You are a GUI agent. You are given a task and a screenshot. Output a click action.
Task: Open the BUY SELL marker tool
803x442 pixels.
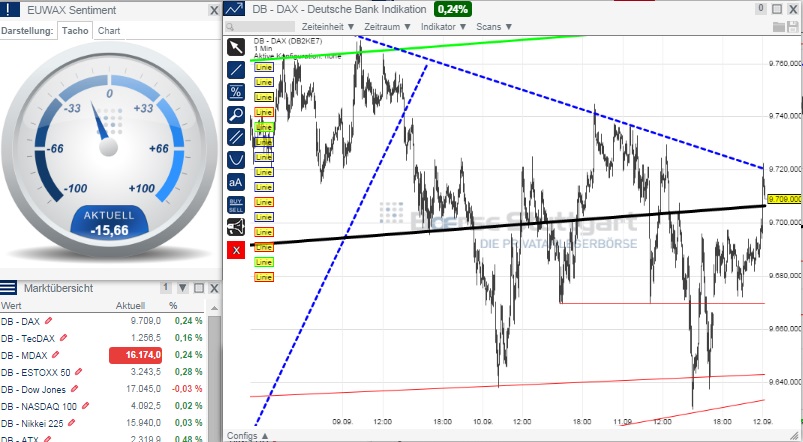coord(236,205)
